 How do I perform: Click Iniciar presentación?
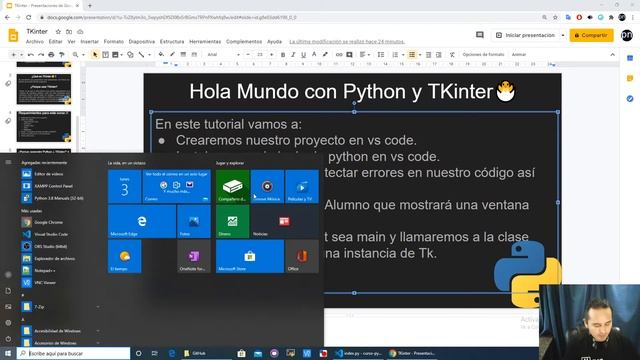[526, 36]
